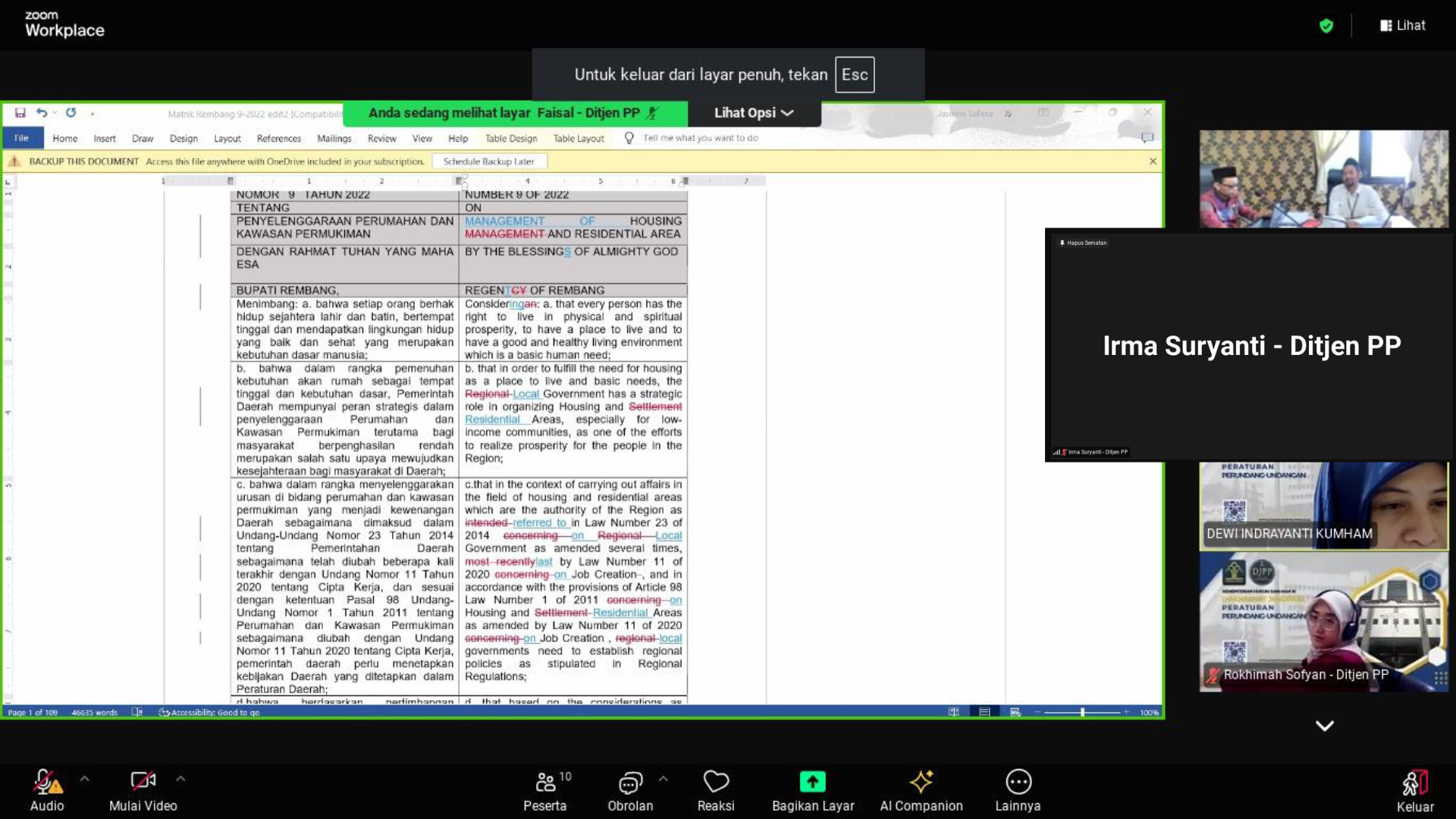The height and width of the screenshot is (819, 1456).
Task: Click the 46635 words count
Action: [x=95, y=713]
